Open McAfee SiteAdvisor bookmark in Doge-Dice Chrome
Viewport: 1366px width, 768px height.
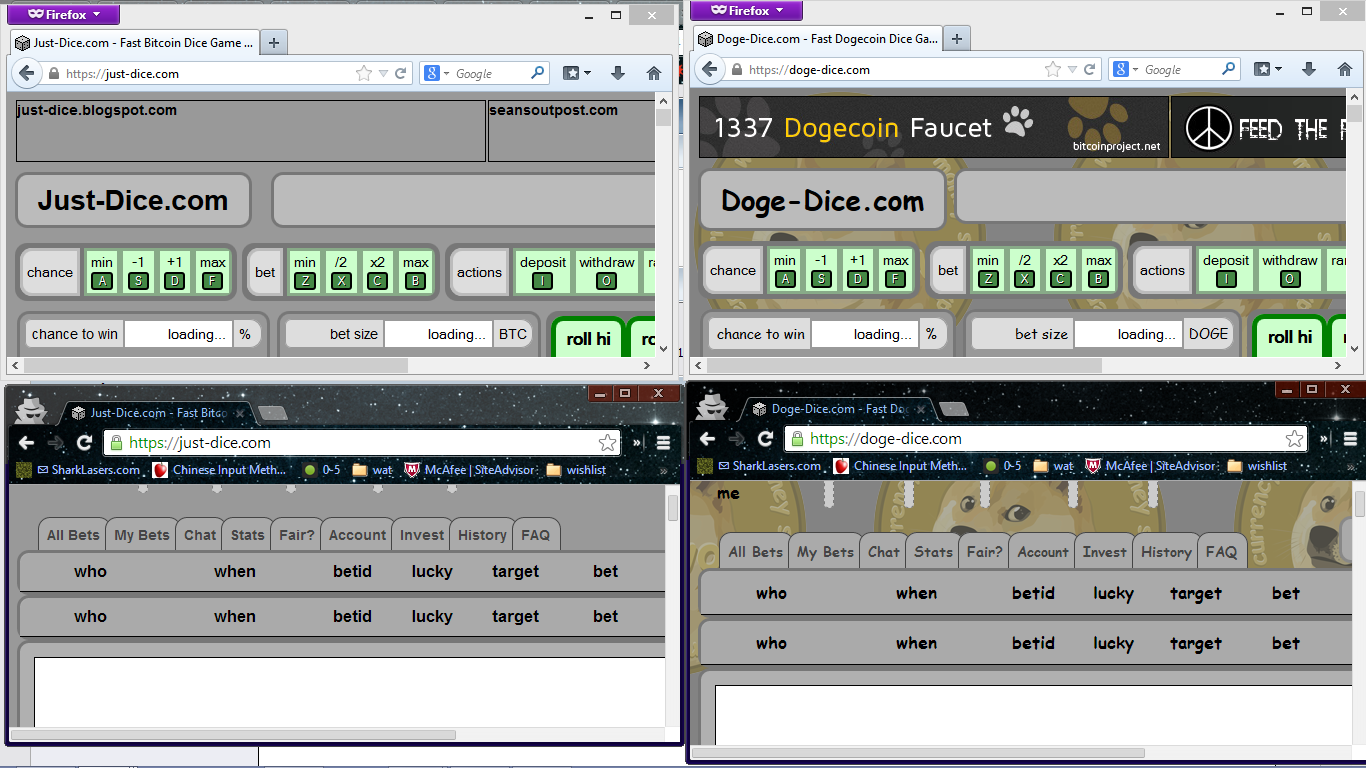coord(1151,466)
